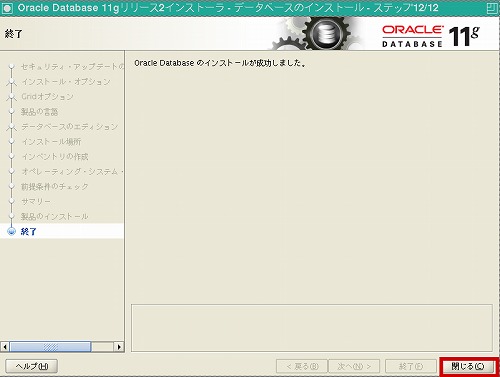Screen dimensions: 500x377
Task: Click the window menu icon in title bar
Action: coord(7,8)
